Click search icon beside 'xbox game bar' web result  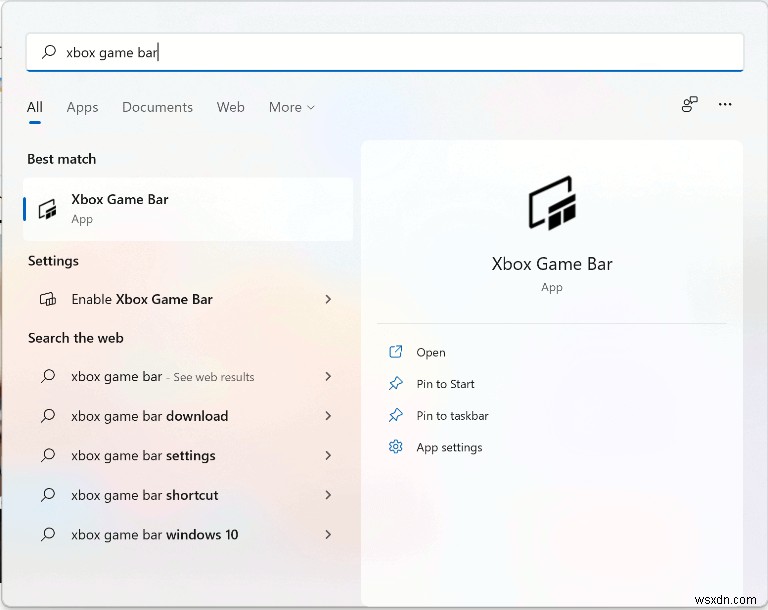pos(48,376)
